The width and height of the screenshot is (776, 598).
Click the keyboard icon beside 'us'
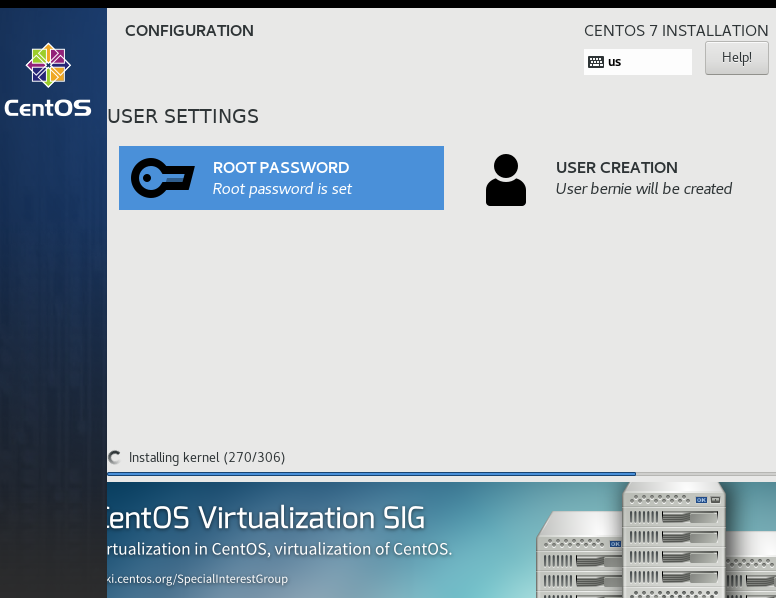click(596, 62)
